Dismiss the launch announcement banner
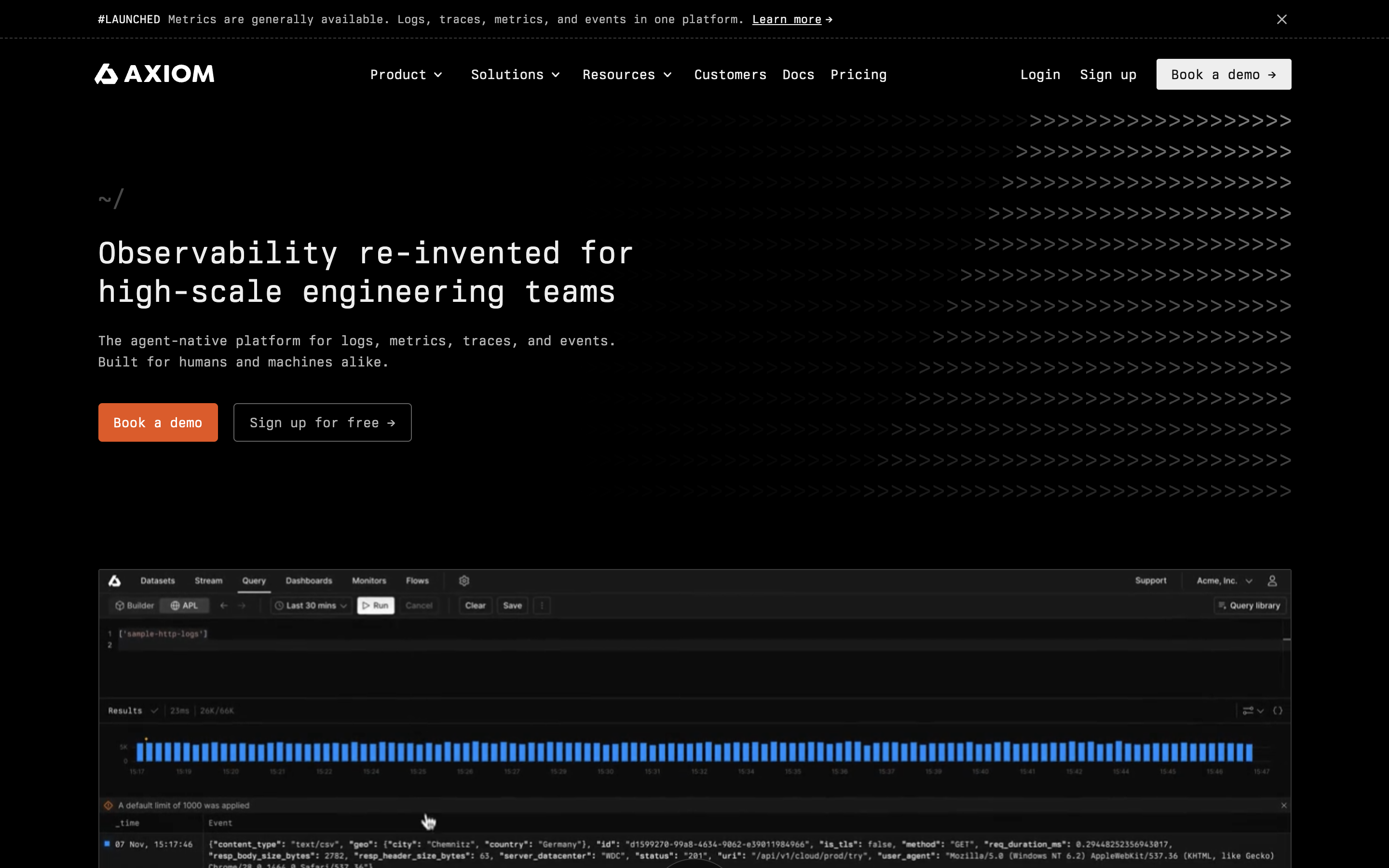The image size is (1389, 868). 1281,19
